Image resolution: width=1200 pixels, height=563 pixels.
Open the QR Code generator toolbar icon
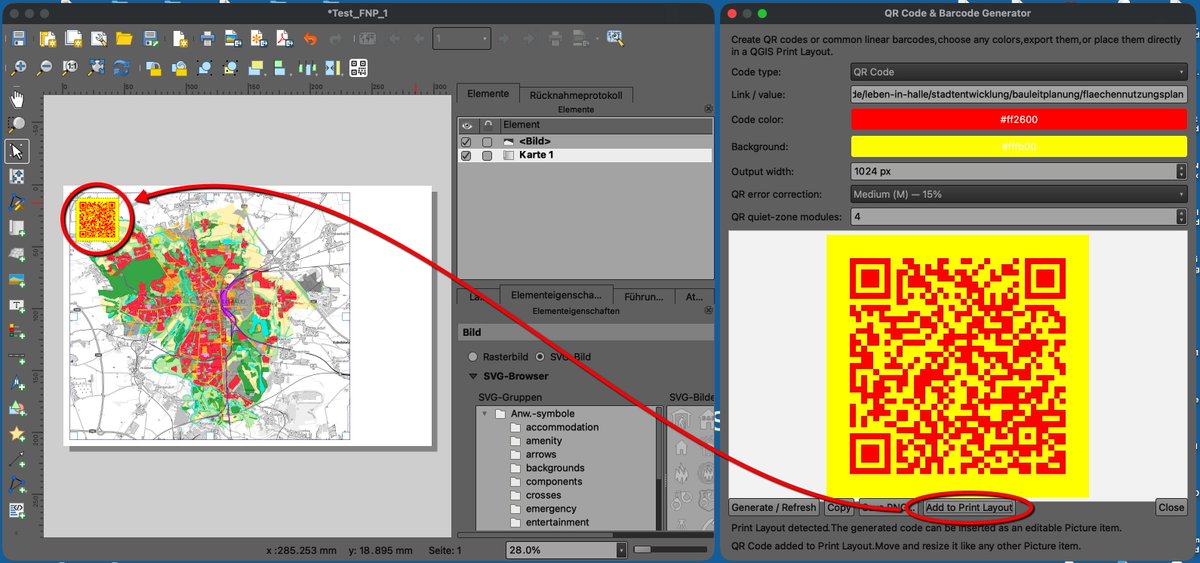358,68
